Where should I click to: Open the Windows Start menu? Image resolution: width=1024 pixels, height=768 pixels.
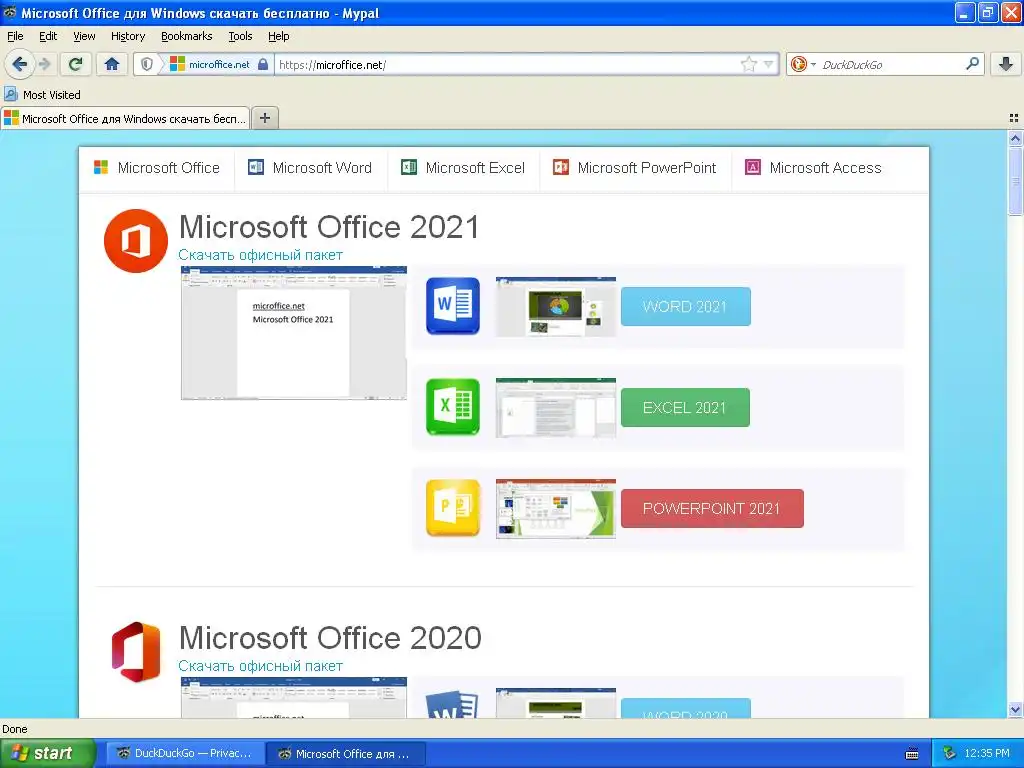click(47, 753)
